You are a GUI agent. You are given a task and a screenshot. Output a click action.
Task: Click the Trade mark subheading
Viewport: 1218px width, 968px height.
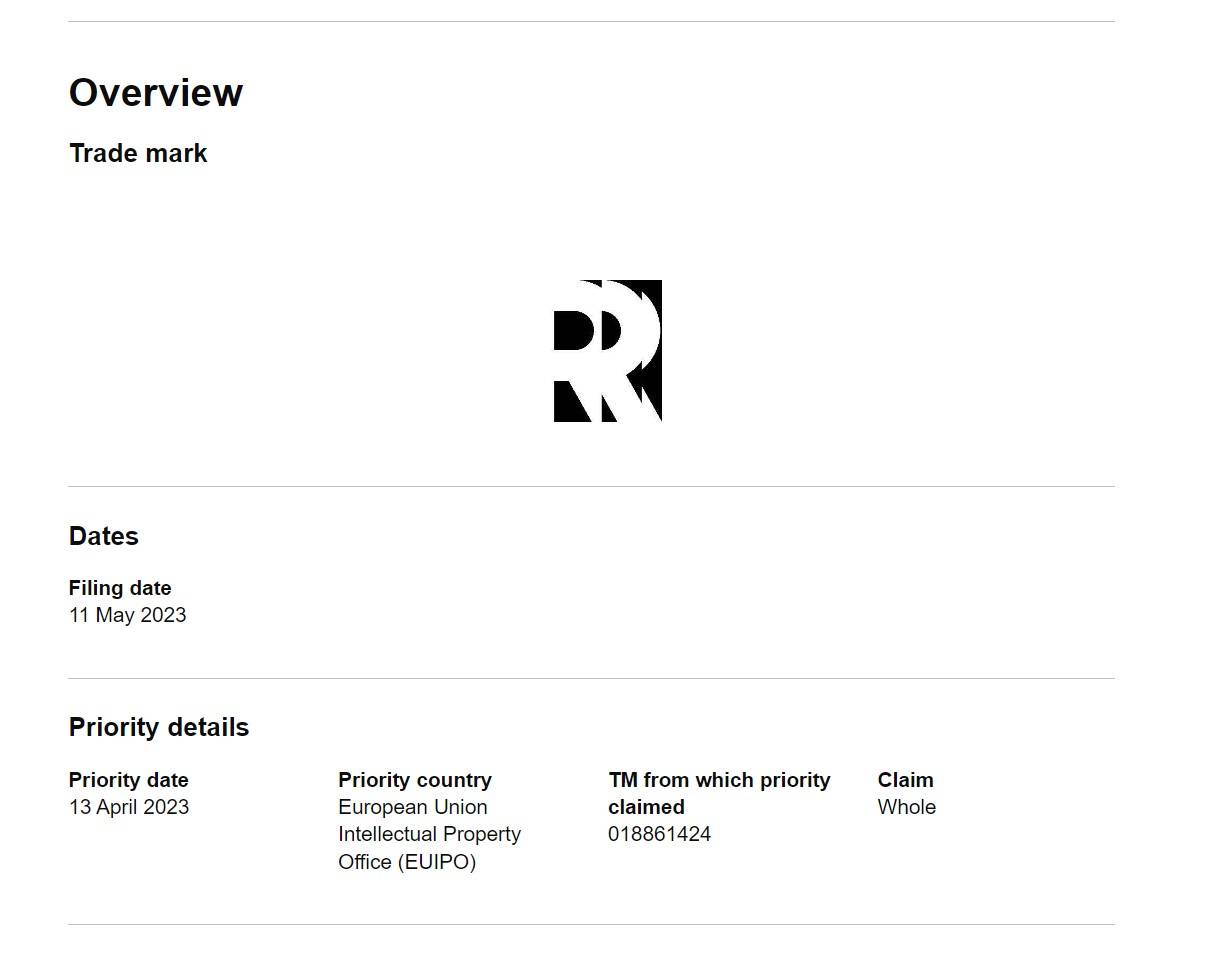[138, 154]
